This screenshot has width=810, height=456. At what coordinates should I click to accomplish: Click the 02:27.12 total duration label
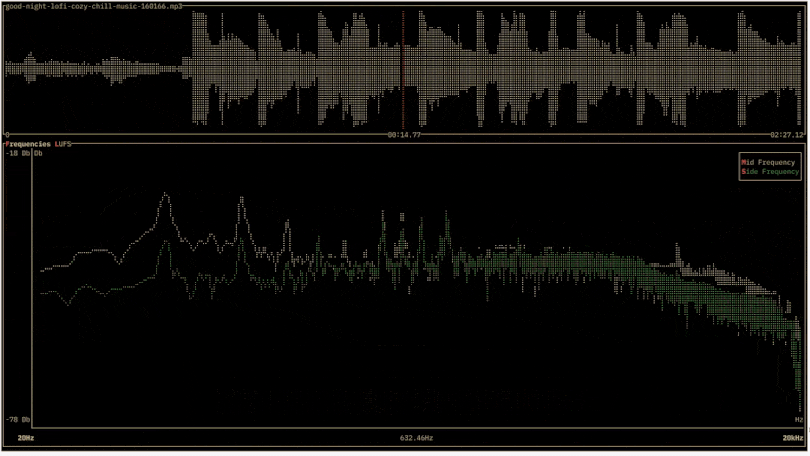point(787,135)
